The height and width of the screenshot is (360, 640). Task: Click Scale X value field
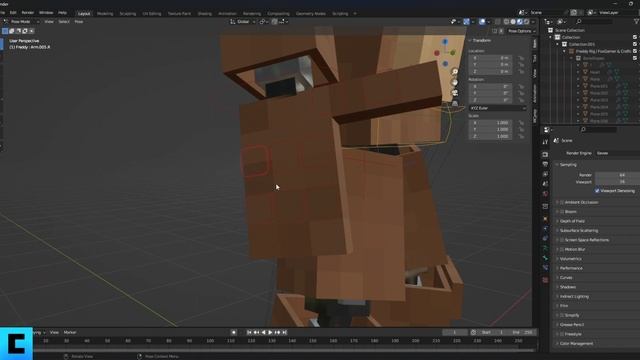pos(490,123)
